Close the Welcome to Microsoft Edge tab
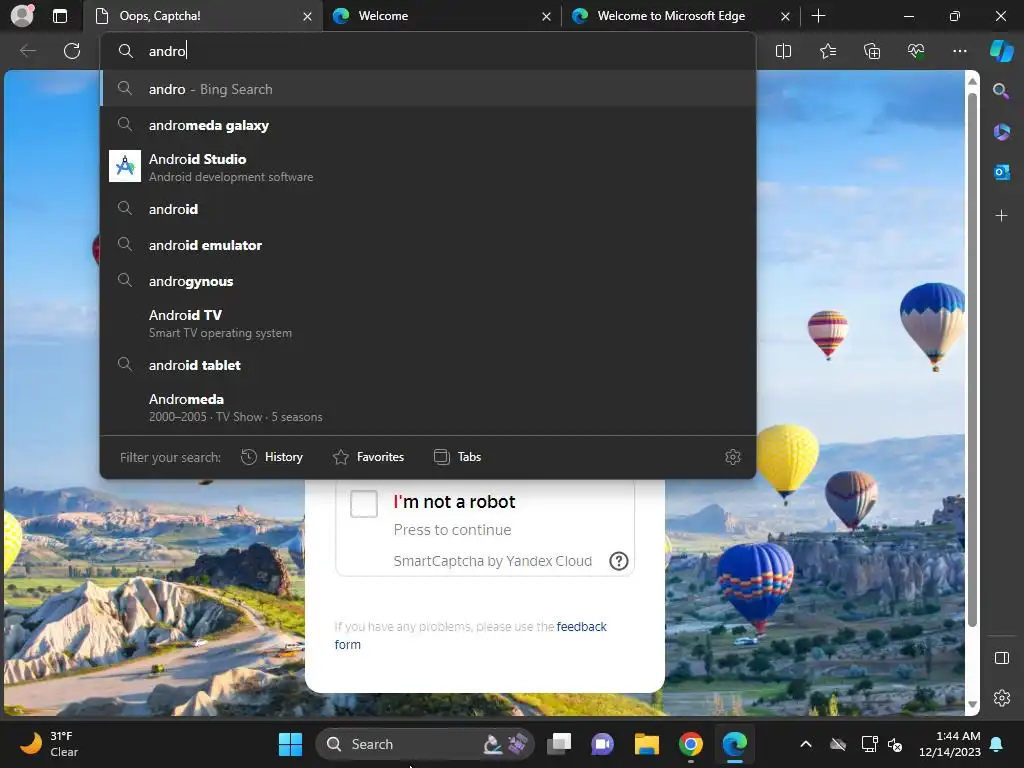1024x768 pixels. [x=785, y=16]
